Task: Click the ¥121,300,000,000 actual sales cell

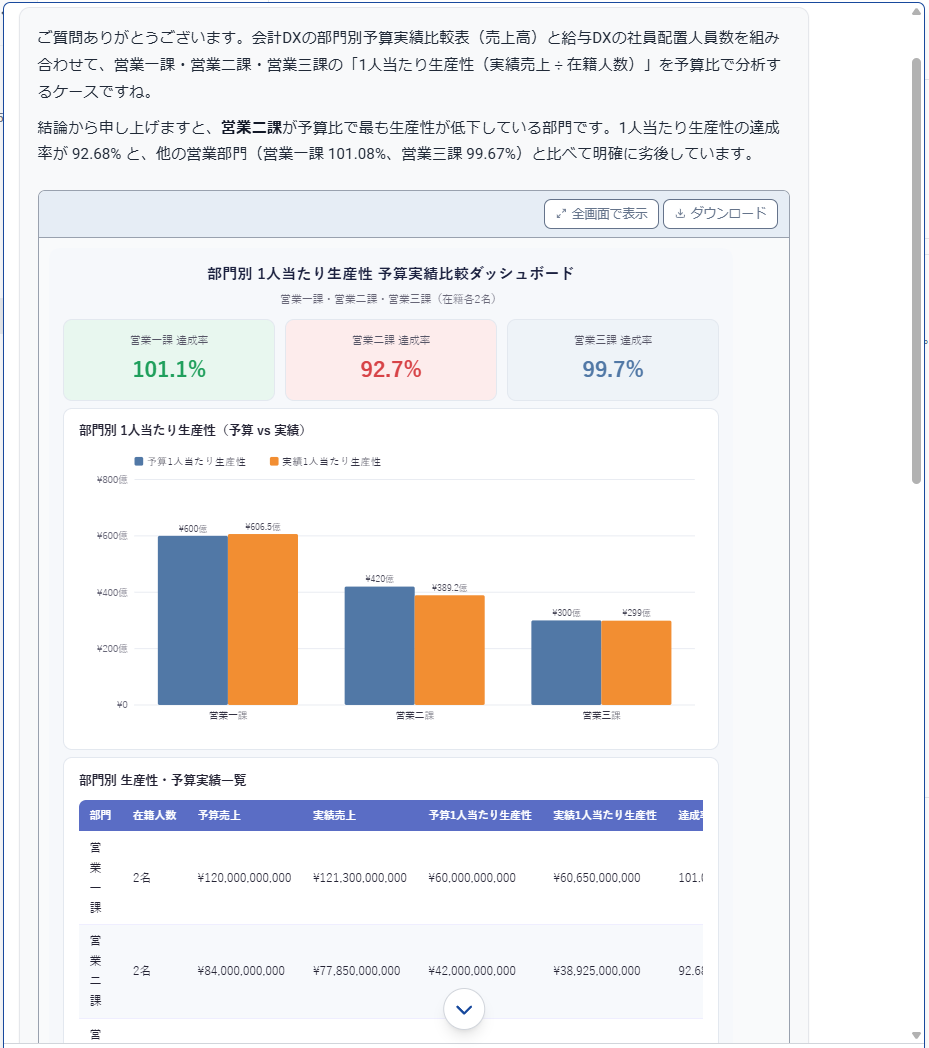Action: pos(360,878)
